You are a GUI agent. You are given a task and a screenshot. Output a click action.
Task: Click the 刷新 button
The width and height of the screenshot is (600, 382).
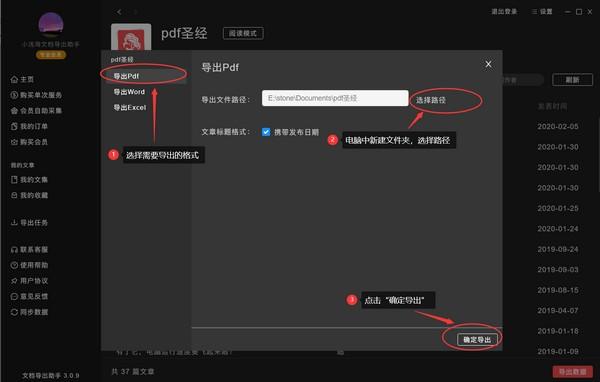click(x=572, y=80)
